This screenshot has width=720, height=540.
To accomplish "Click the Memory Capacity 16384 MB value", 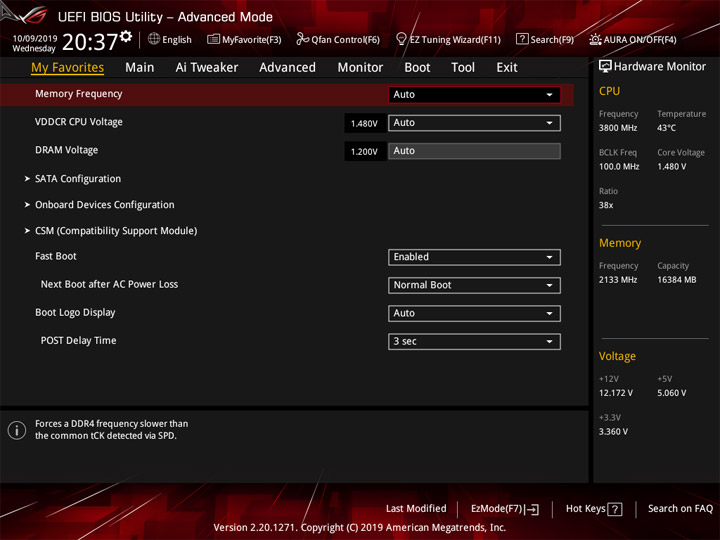I will (x=676, y=280).
